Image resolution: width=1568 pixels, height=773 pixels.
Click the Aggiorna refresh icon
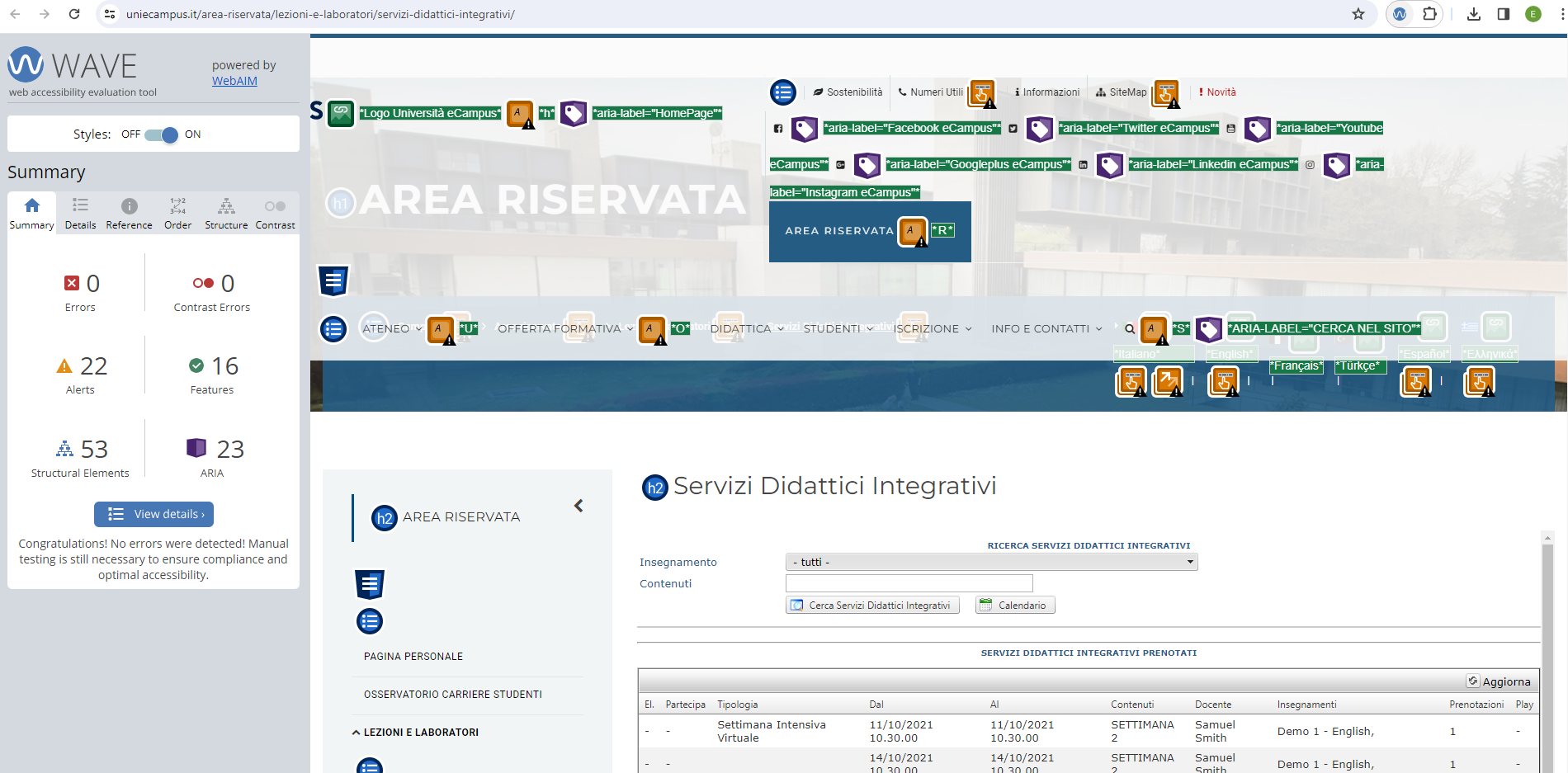point(1473,681)
